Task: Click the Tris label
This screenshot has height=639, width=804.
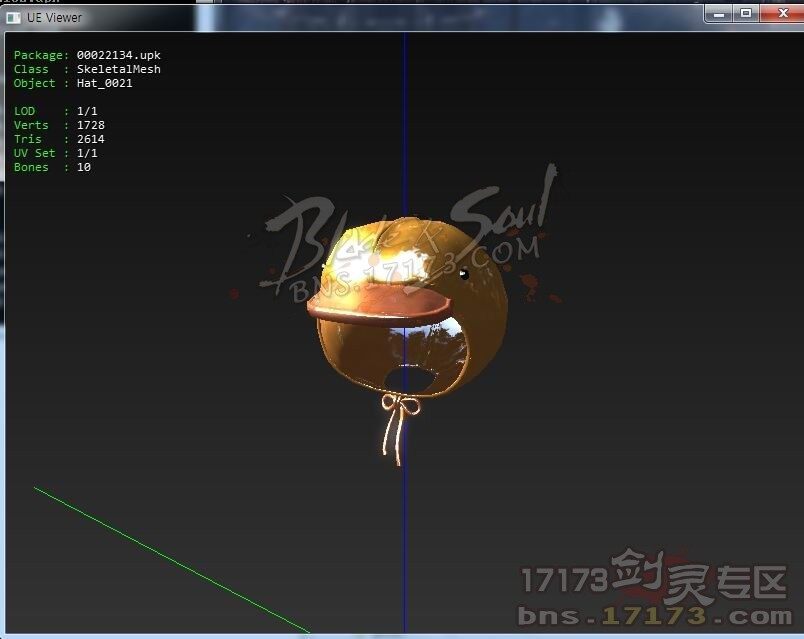Action: point(27,139)
